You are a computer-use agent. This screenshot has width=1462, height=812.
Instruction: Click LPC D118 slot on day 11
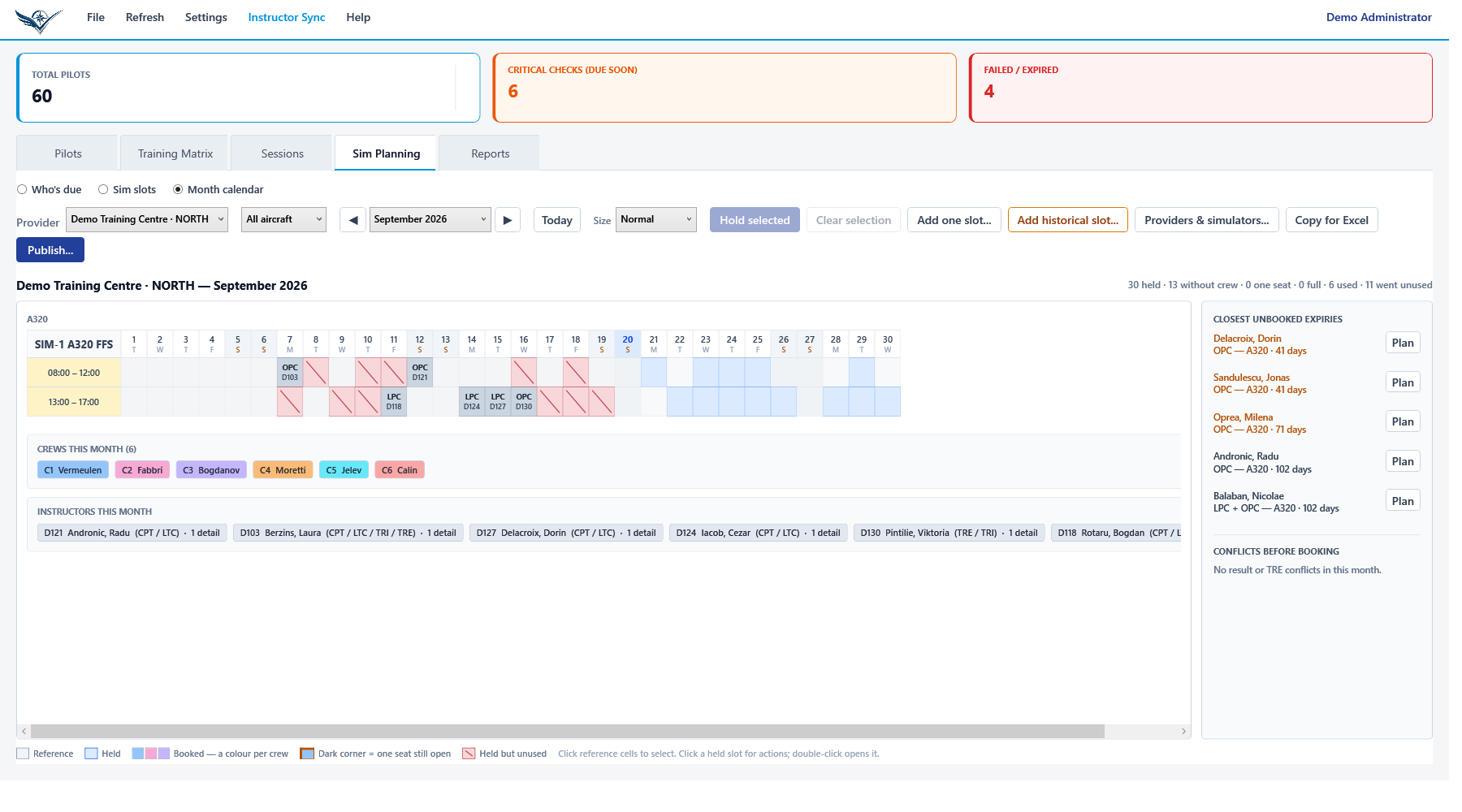pos(394,402)
